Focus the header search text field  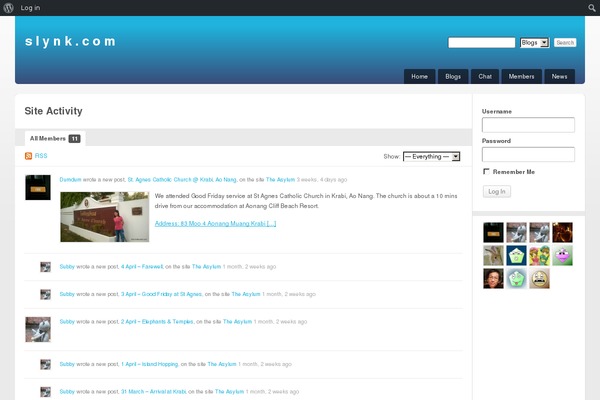(x=482, y=42)
